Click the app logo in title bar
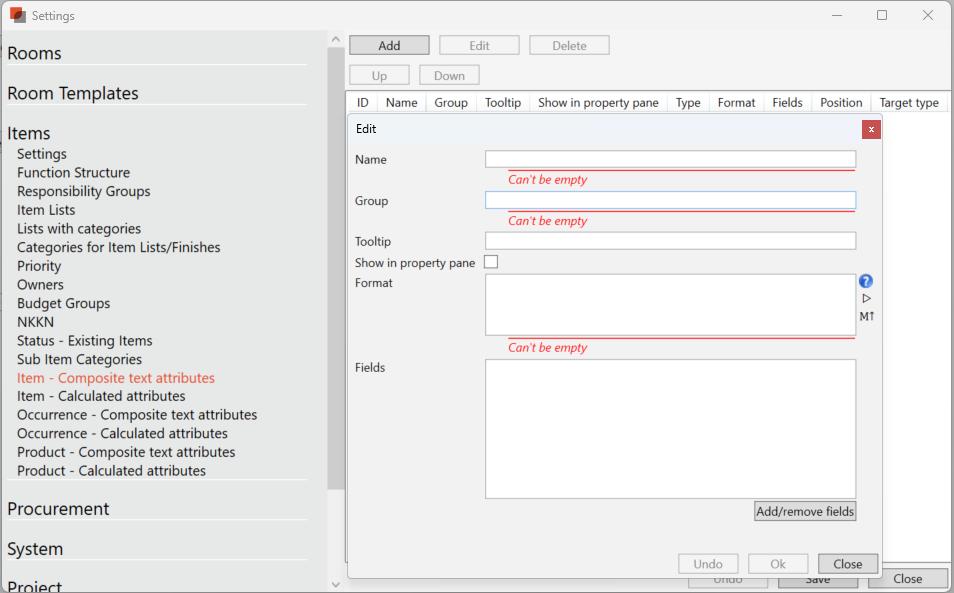Image resolution: width=954 pixels, height=593 pixels. click(17, 15)
